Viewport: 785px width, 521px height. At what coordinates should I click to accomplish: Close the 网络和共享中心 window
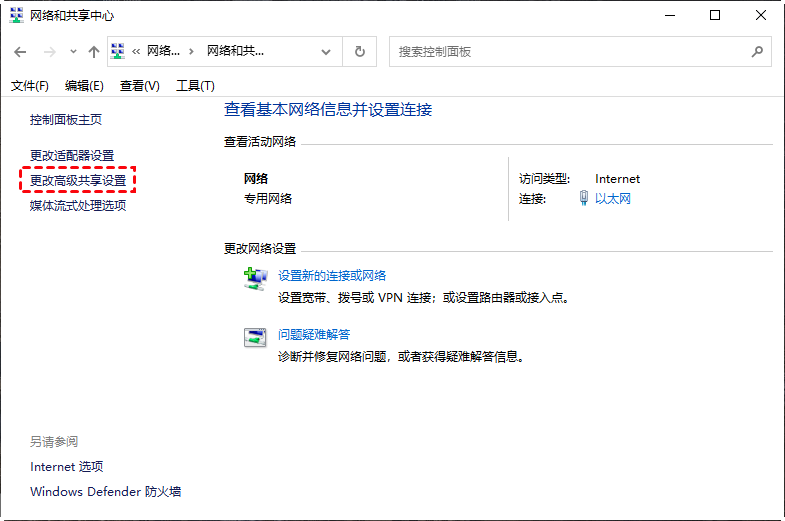pyautogui.click(x=760, y=16)
